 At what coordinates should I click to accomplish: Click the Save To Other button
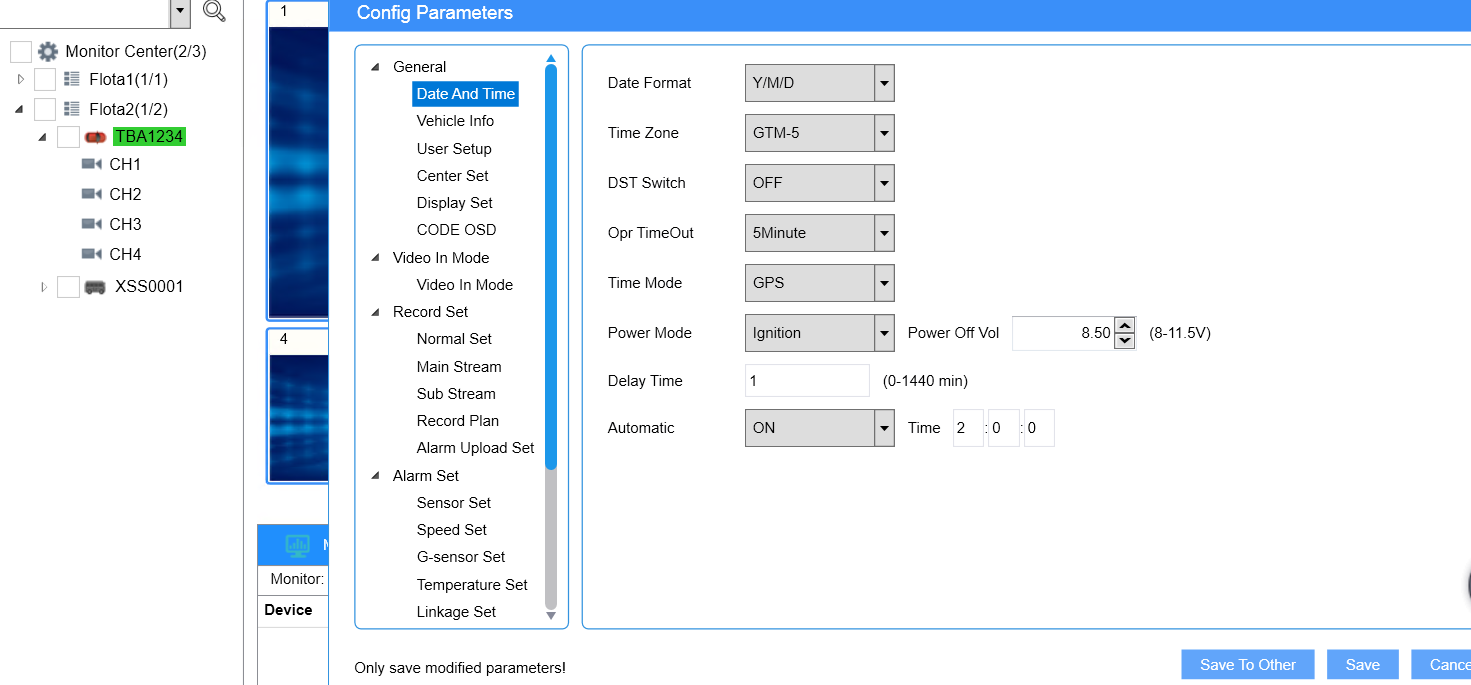click(x=1248, y=665)
